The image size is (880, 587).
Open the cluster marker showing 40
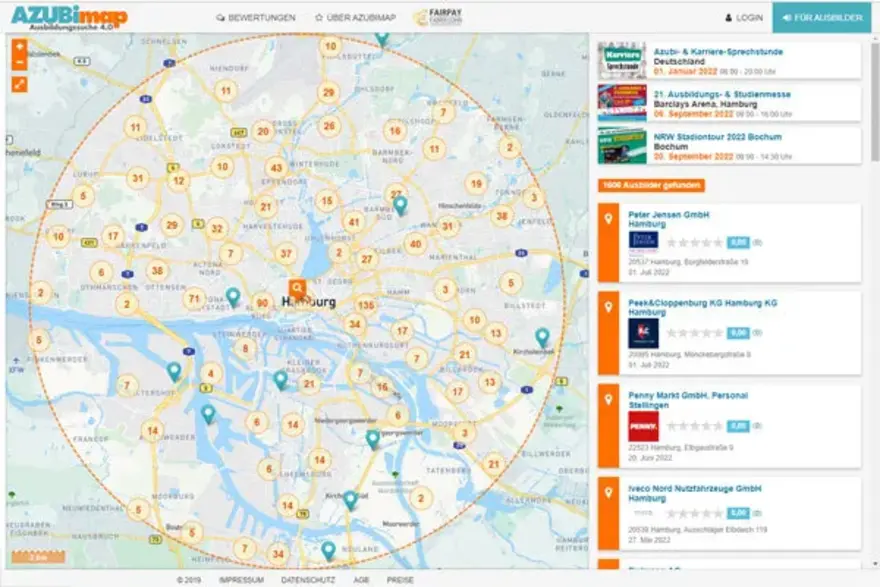[415, 244]
